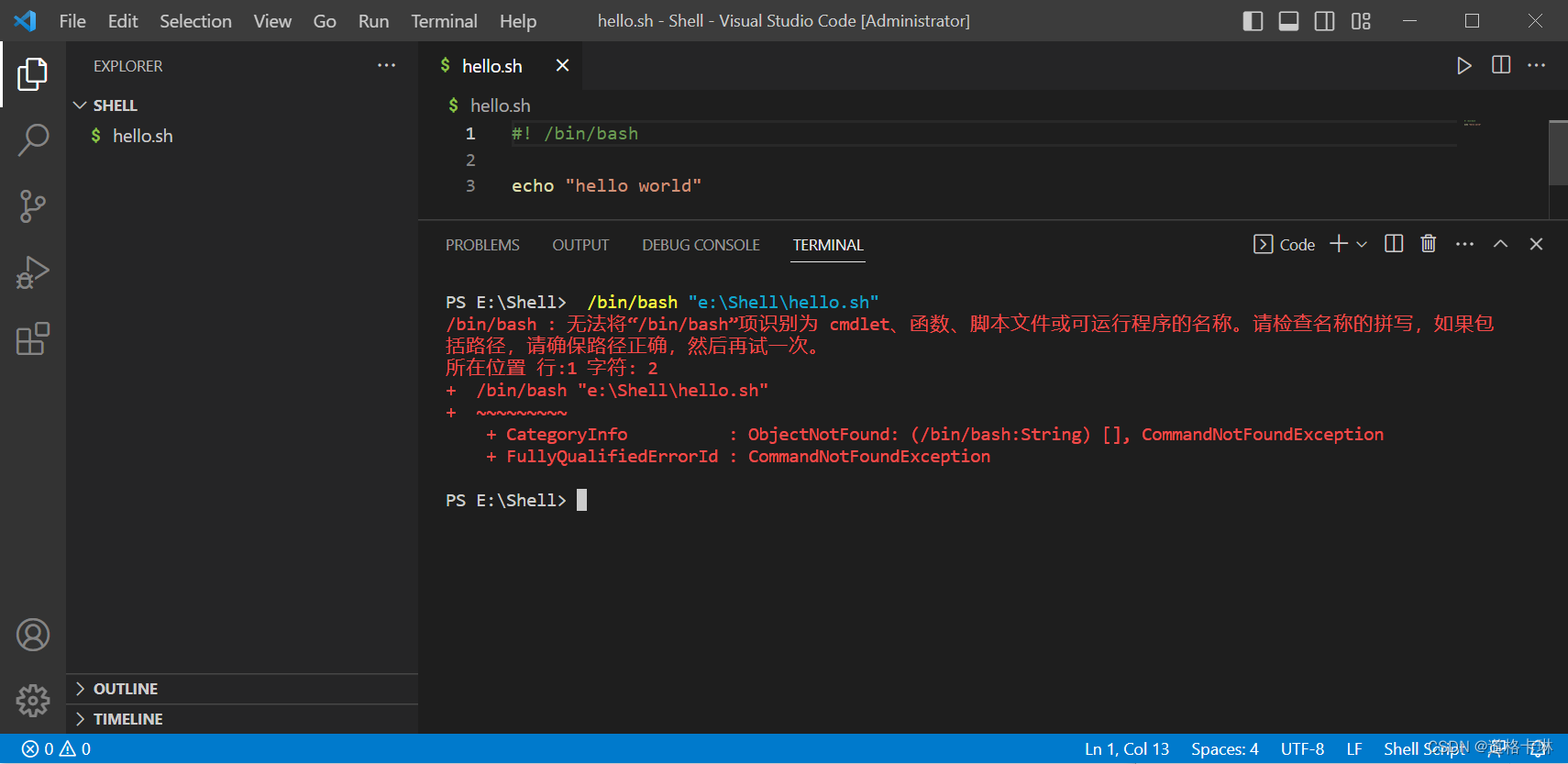Click the VS Code logo icon
Viewport: 1568px width, 764px height.
click(x=25, y=20)
